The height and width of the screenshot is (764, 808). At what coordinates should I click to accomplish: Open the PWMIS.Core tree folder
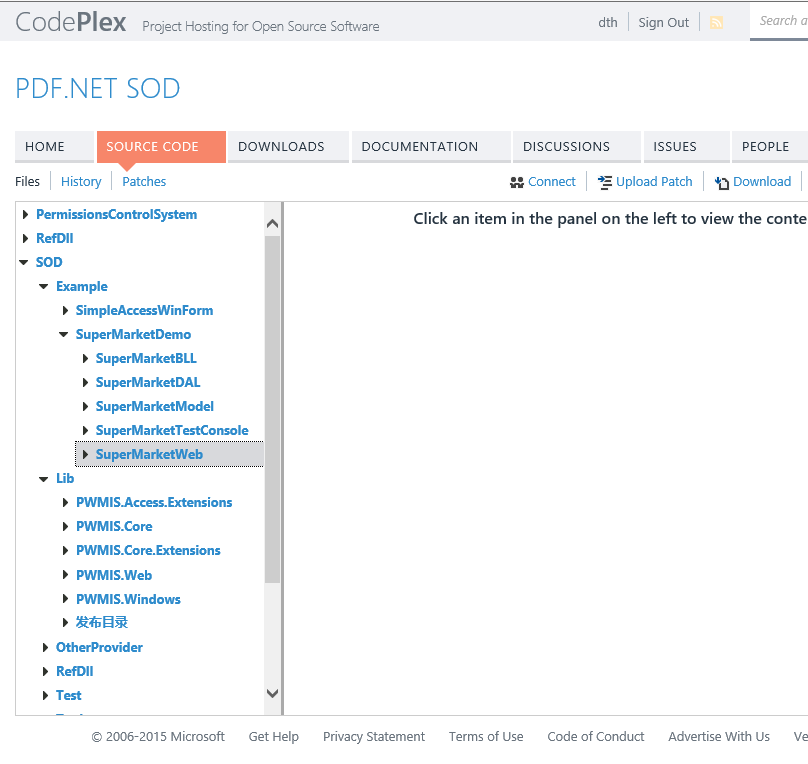[114, 527]
